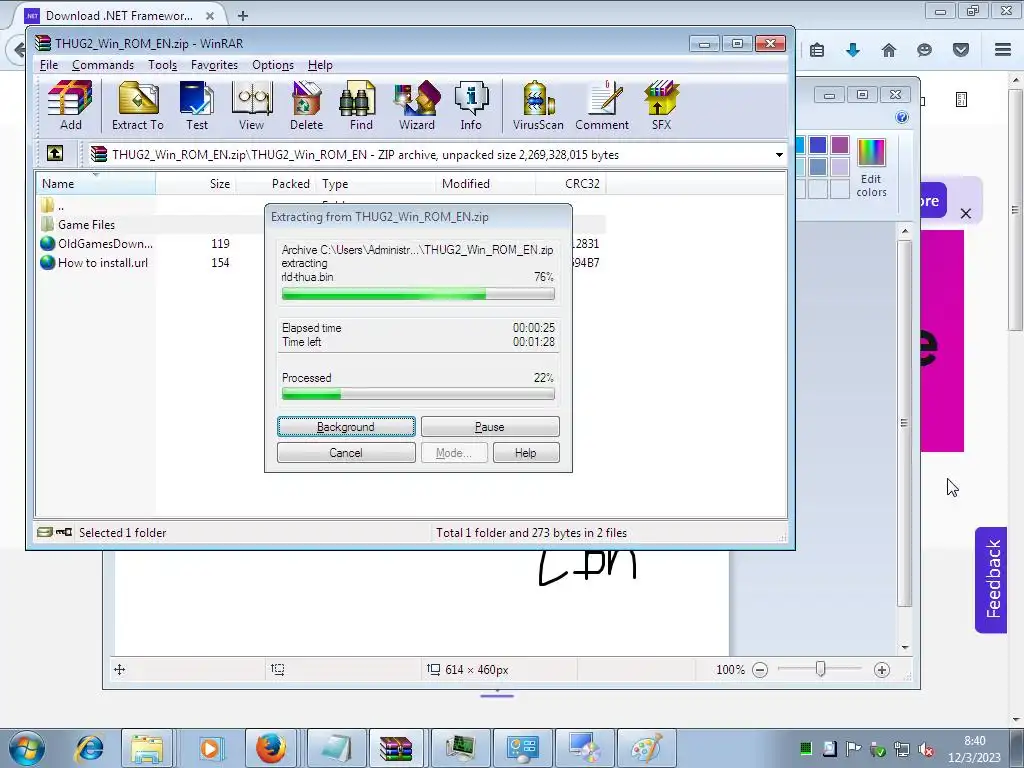1024x768 pixels.
Task: Open the Favorites menu
Action: point(214,65)
